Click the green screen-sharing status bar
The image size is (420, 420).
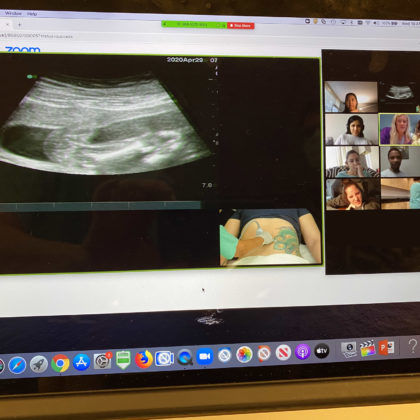[194, 24]
